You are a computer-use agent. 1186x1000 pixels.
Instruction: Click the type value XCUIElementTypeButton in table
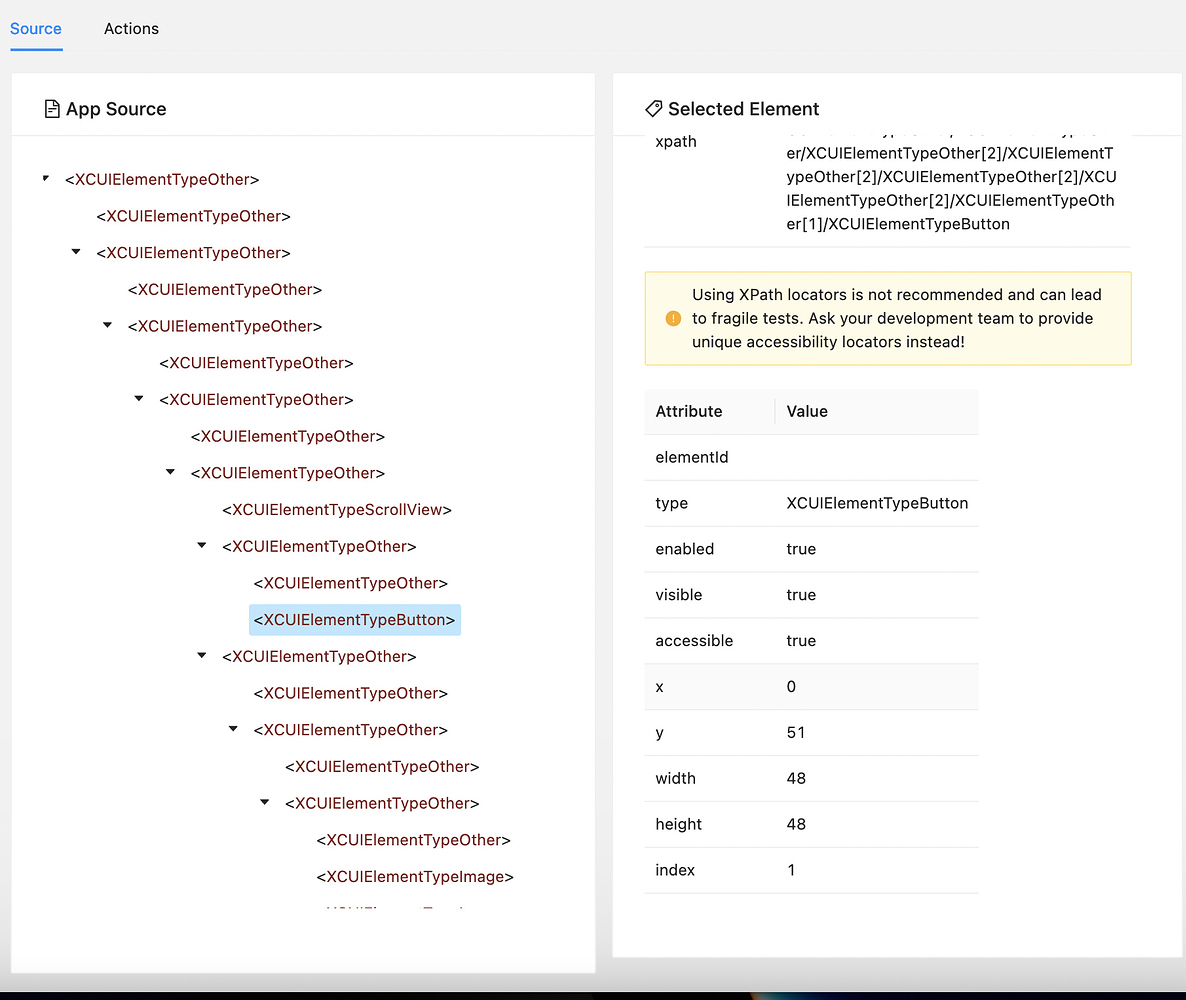(877, 503)
